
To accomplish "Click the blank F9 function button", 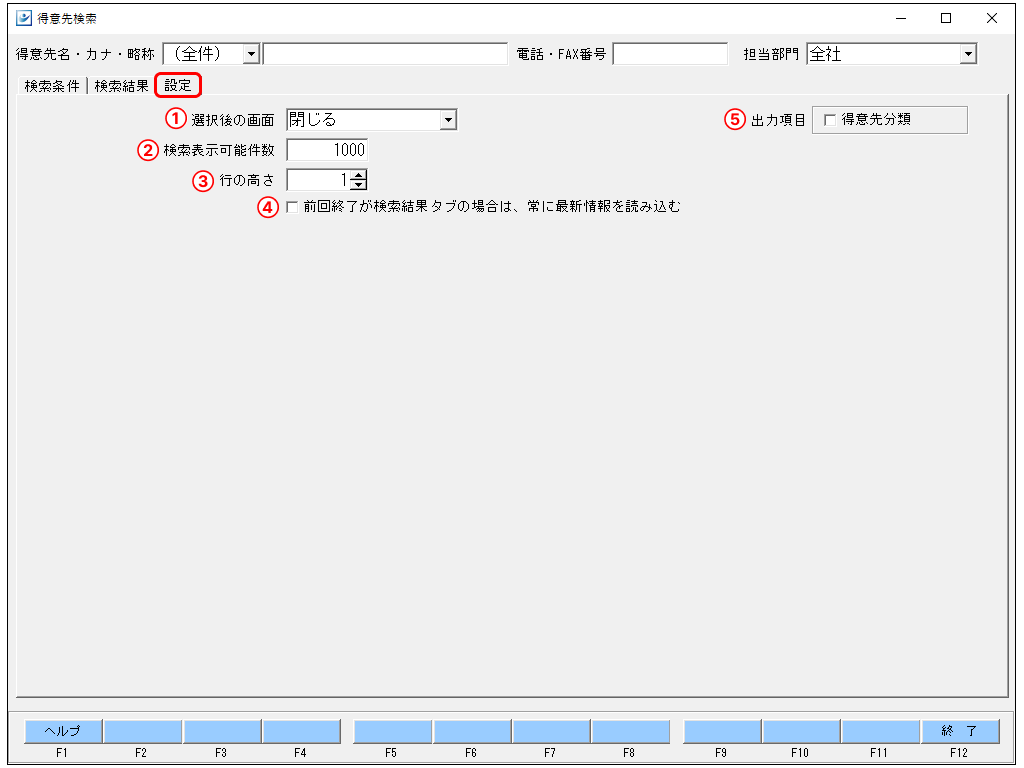I will point(722,731).
